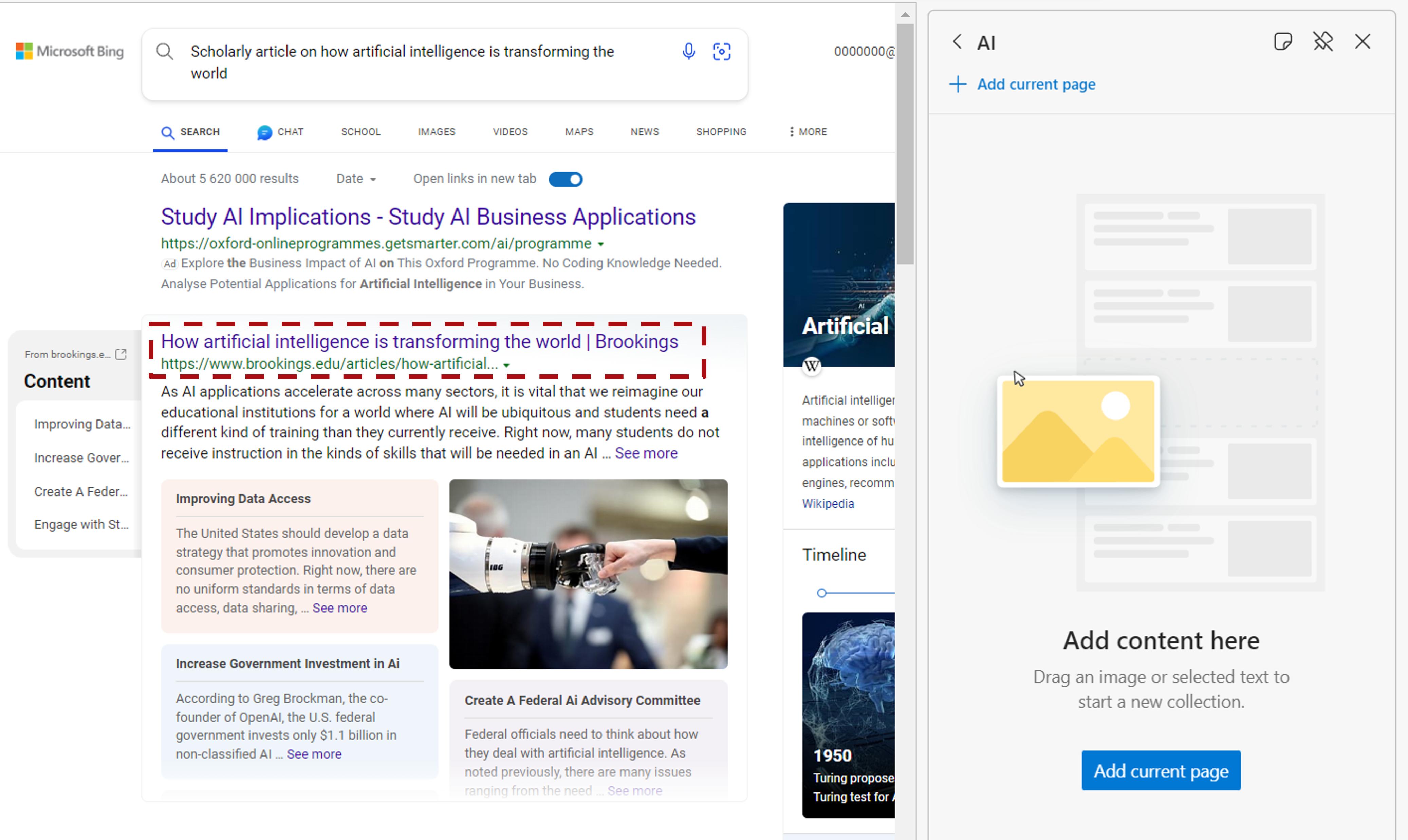Click the Artificial intelligence banner image
The image size is (1408, 840).
pos(839,285)
